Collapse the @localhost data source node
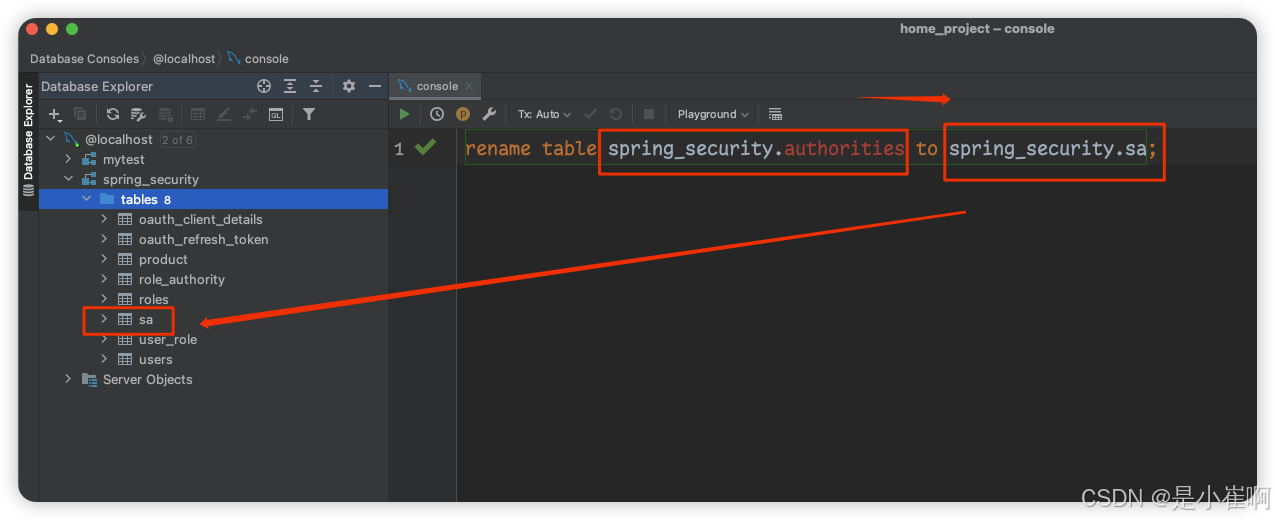1275x520 pixels. click(x=50, y=139)
